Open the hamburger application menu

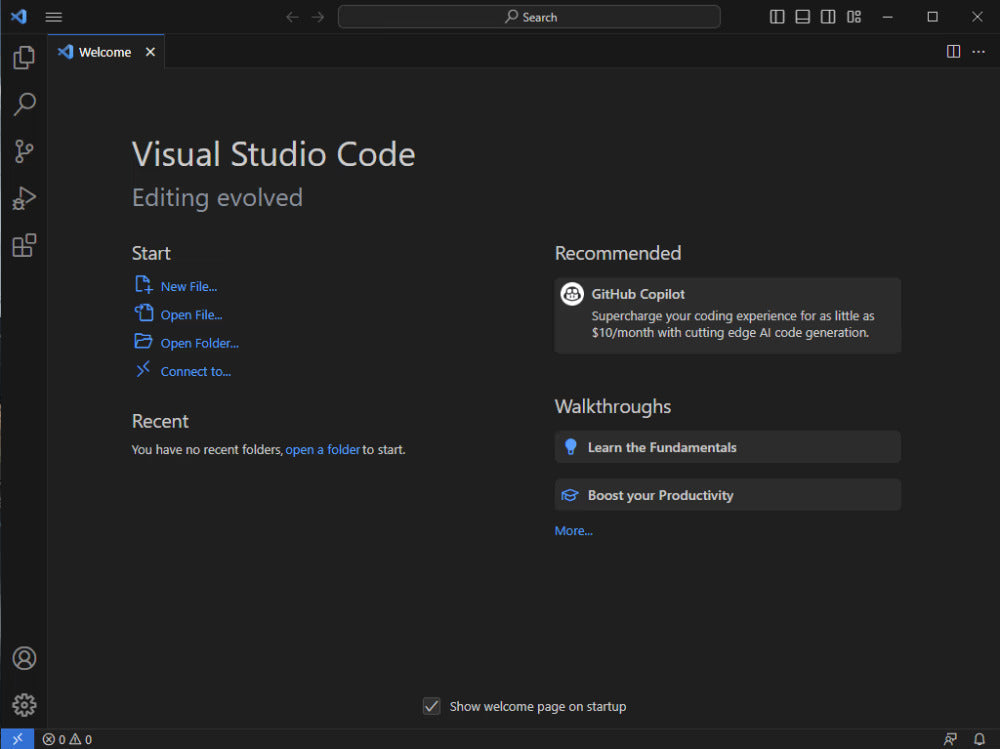point(53,16)
